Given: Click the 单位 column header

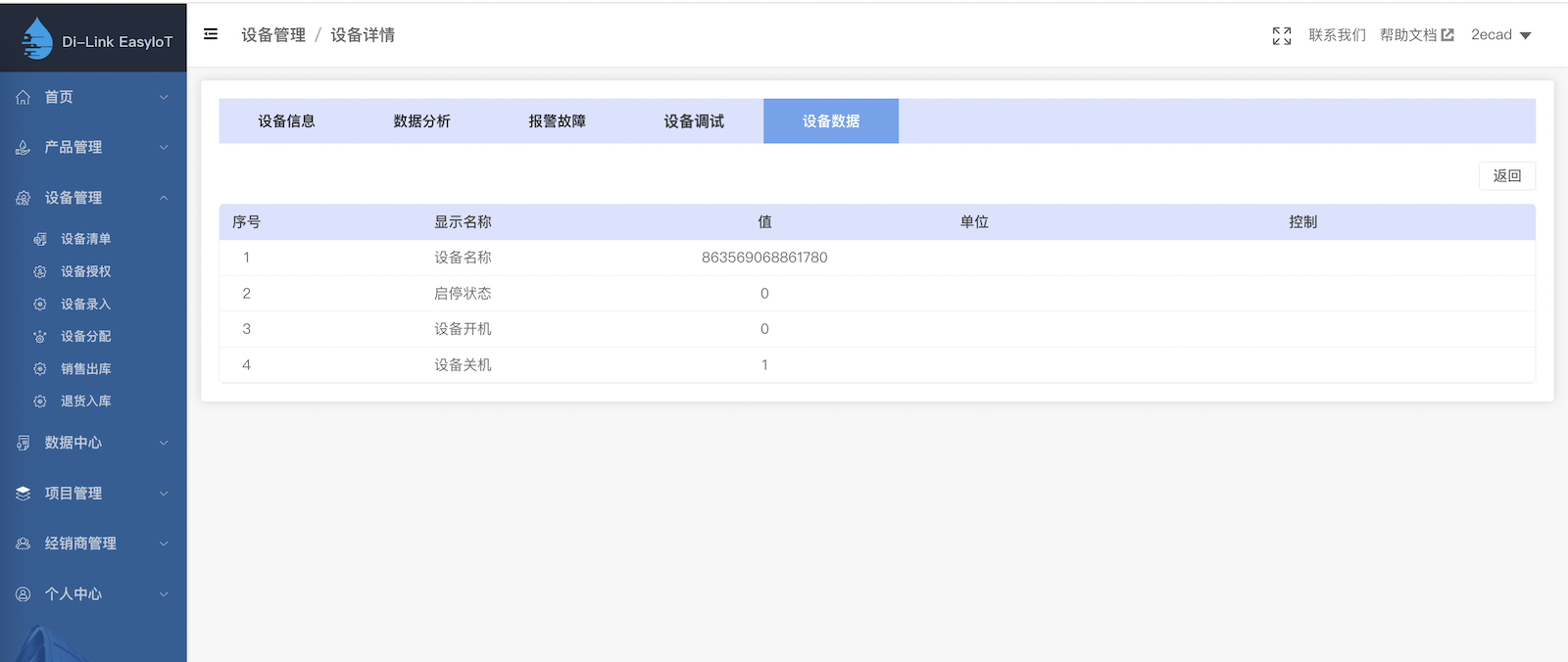Looking at the screenshot, I should (974, 222).
